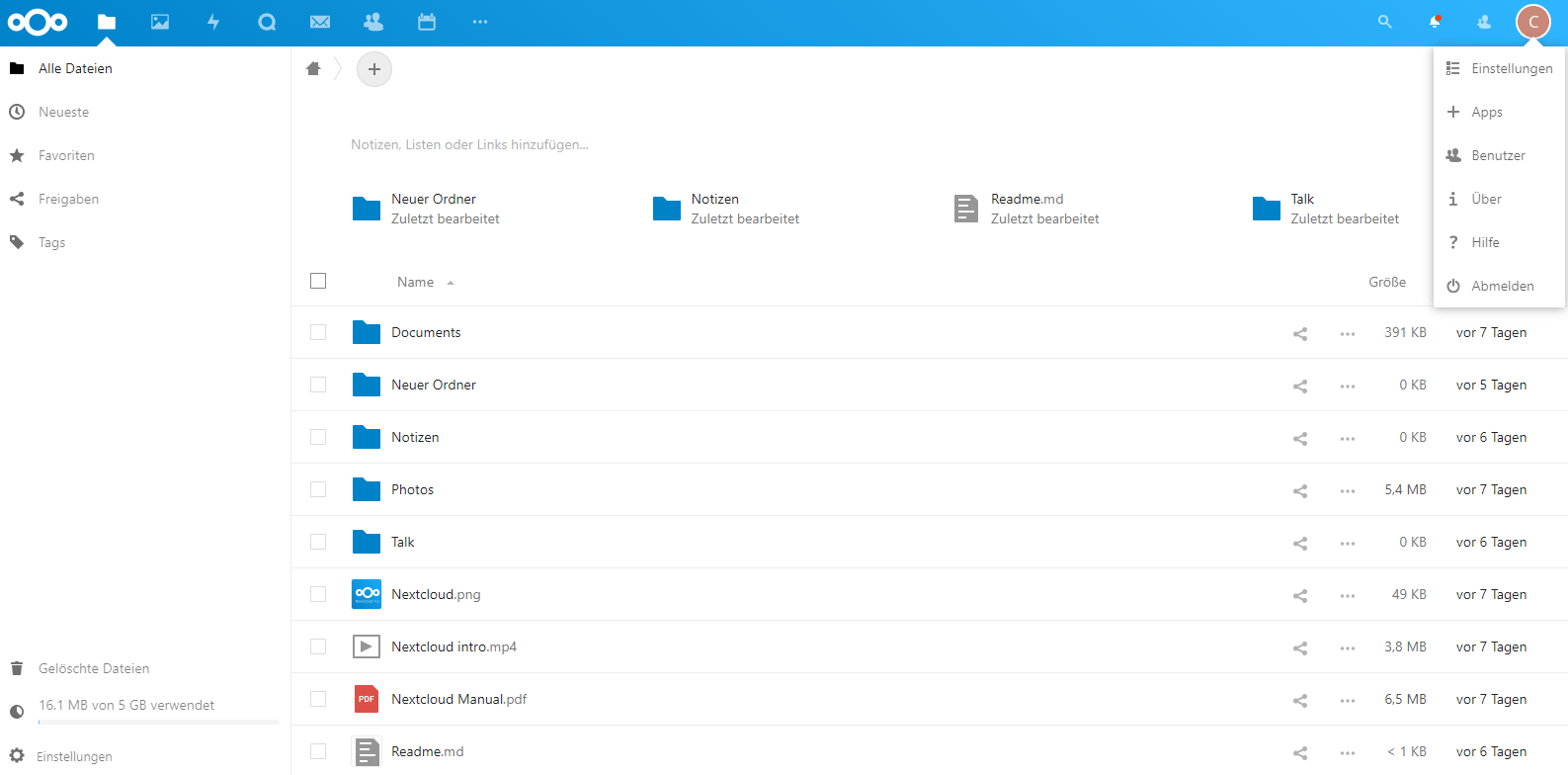Expand the Einstellungen section in the left sidebar
The width and height of the screenshot is (1568, 775).
pyautogui.click(x=74, y=756)
